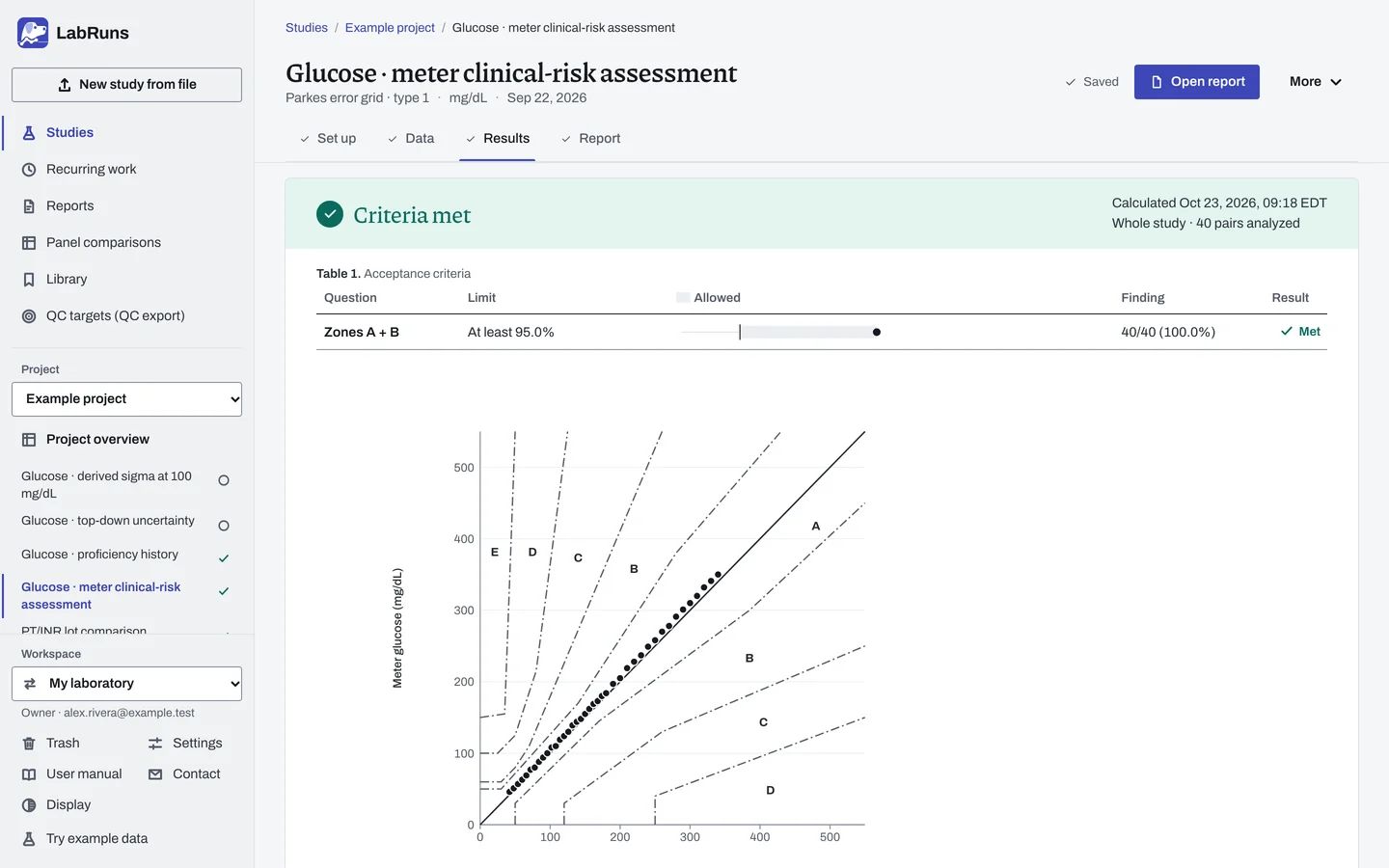
Task: Switch to the Data tab
Action: (411, 139)
